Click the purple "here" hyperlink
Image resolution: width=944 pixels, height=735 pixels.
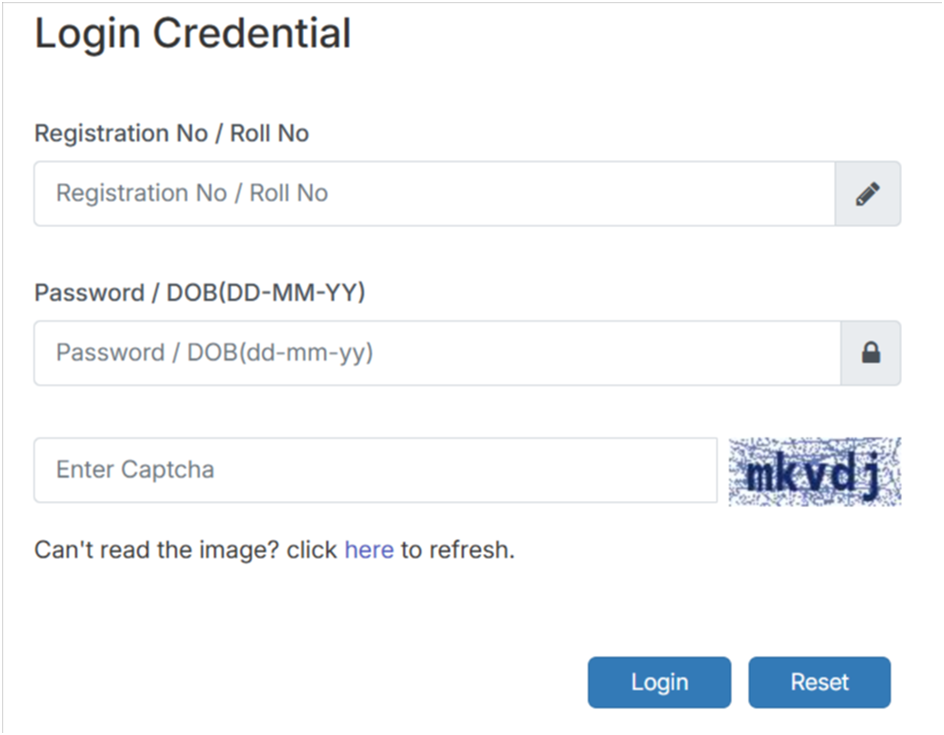pyautogui.click(x=369, y=550)
